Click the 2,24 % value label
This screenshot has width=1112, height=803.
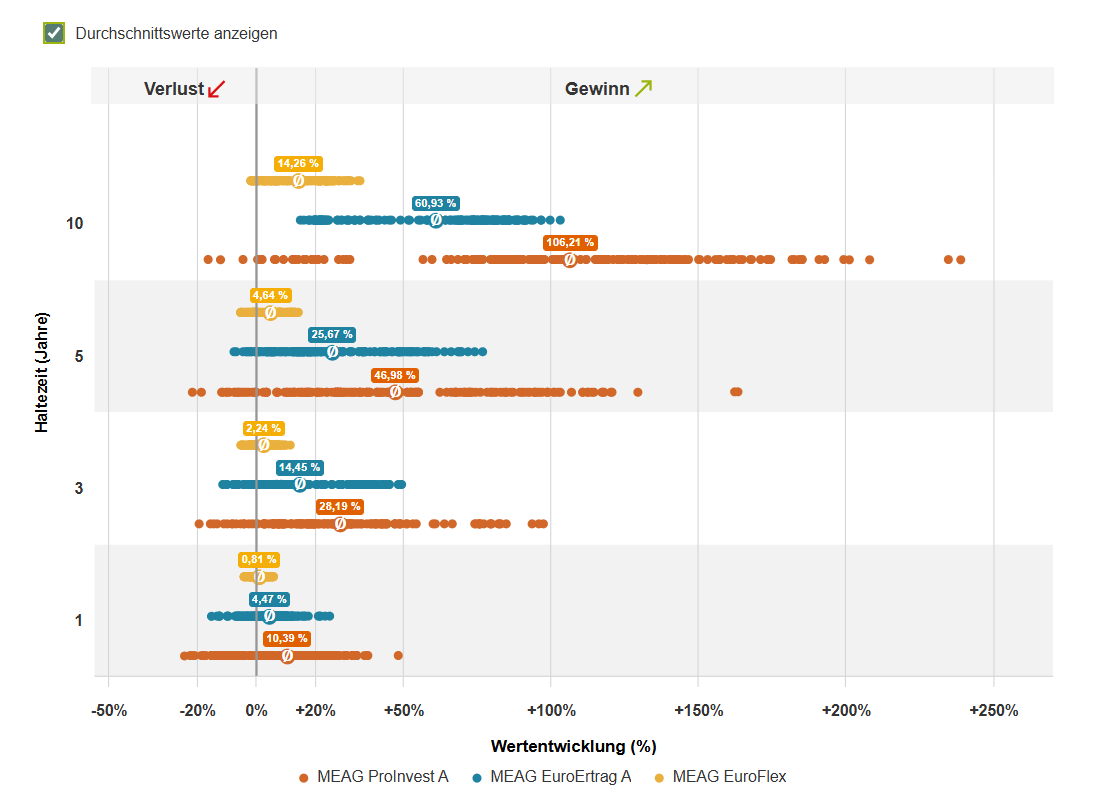pos(263,428)
